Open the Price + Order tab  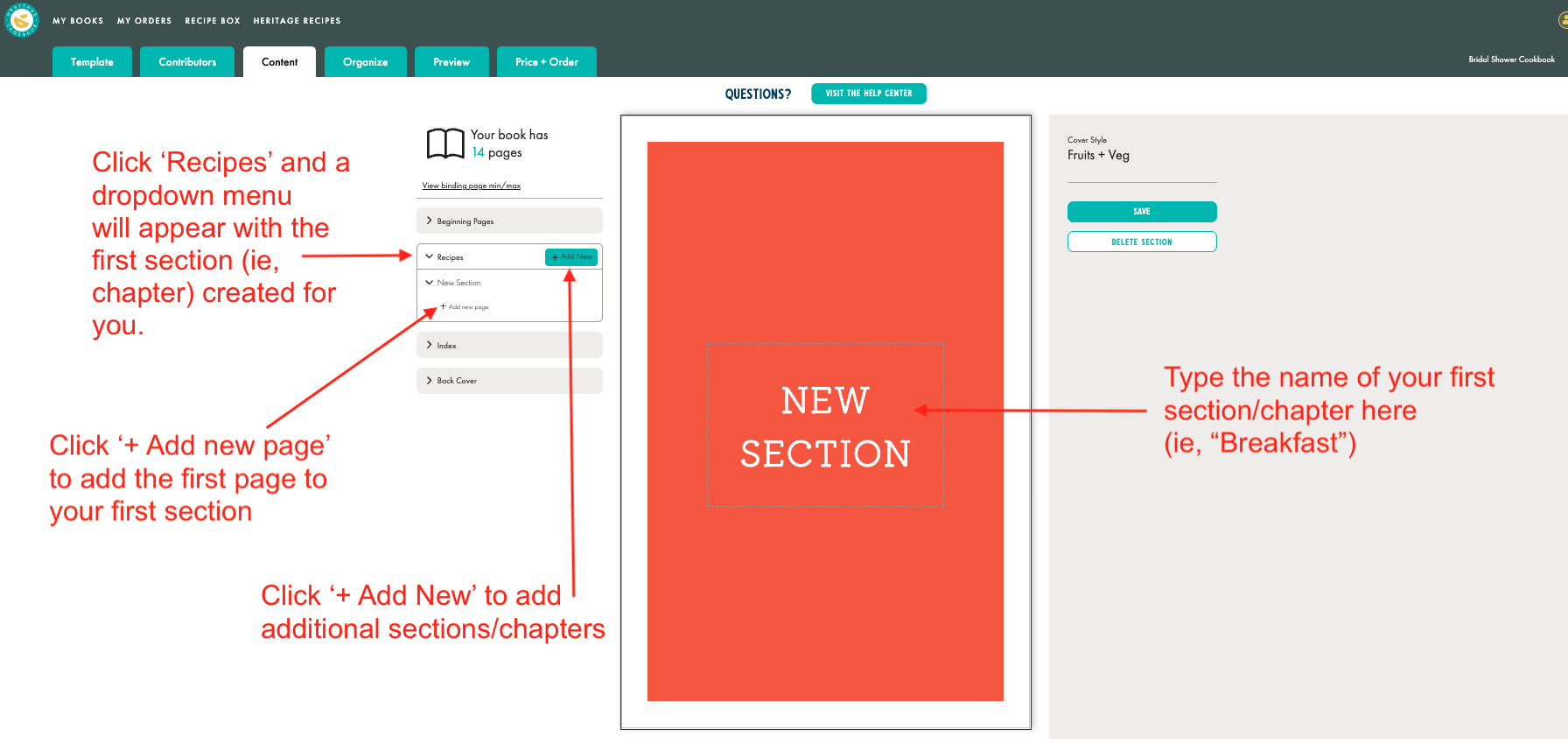546,62
